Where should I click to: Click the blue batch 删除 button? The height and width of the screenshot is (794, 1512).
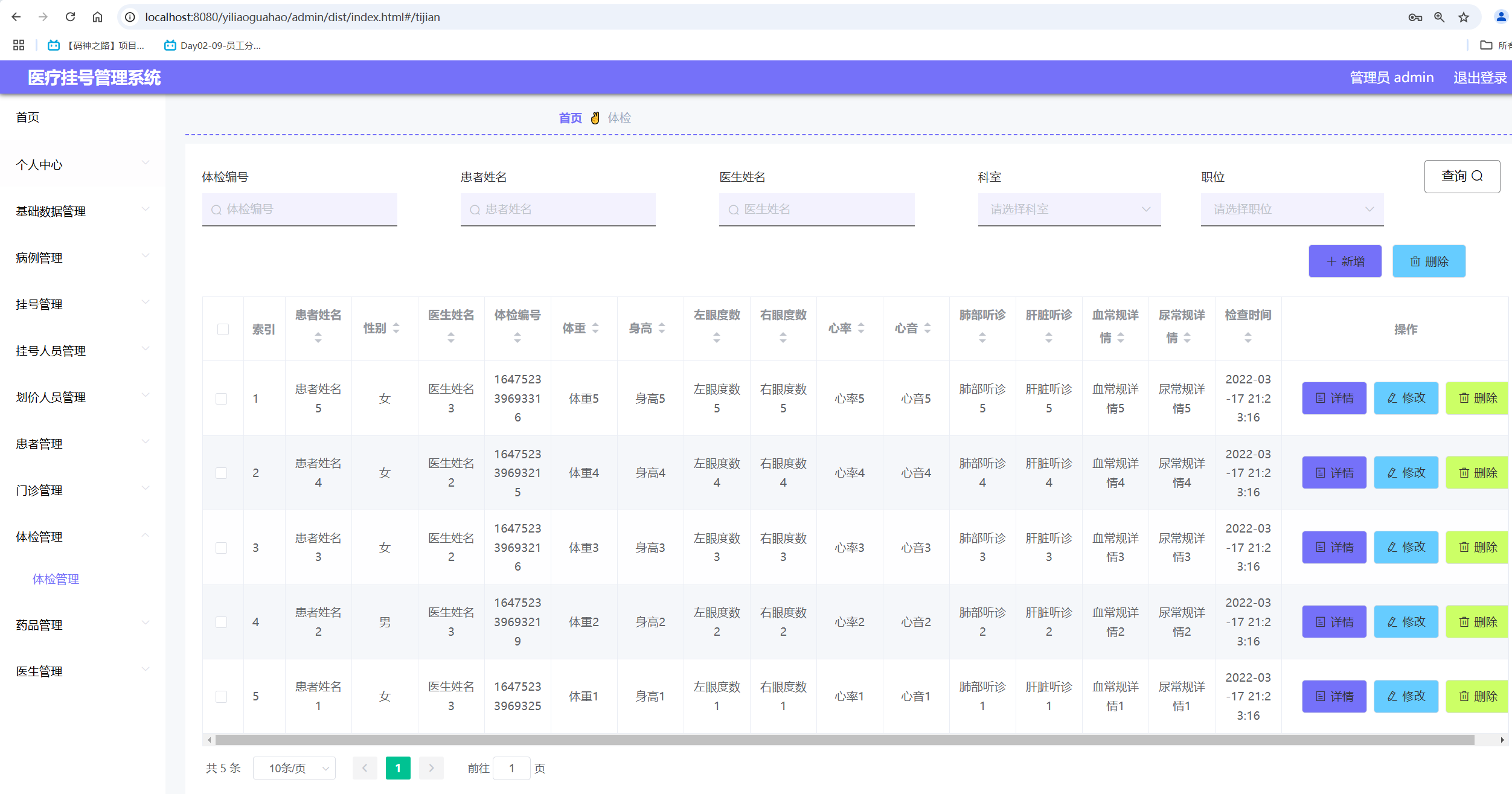[1429, 261]
